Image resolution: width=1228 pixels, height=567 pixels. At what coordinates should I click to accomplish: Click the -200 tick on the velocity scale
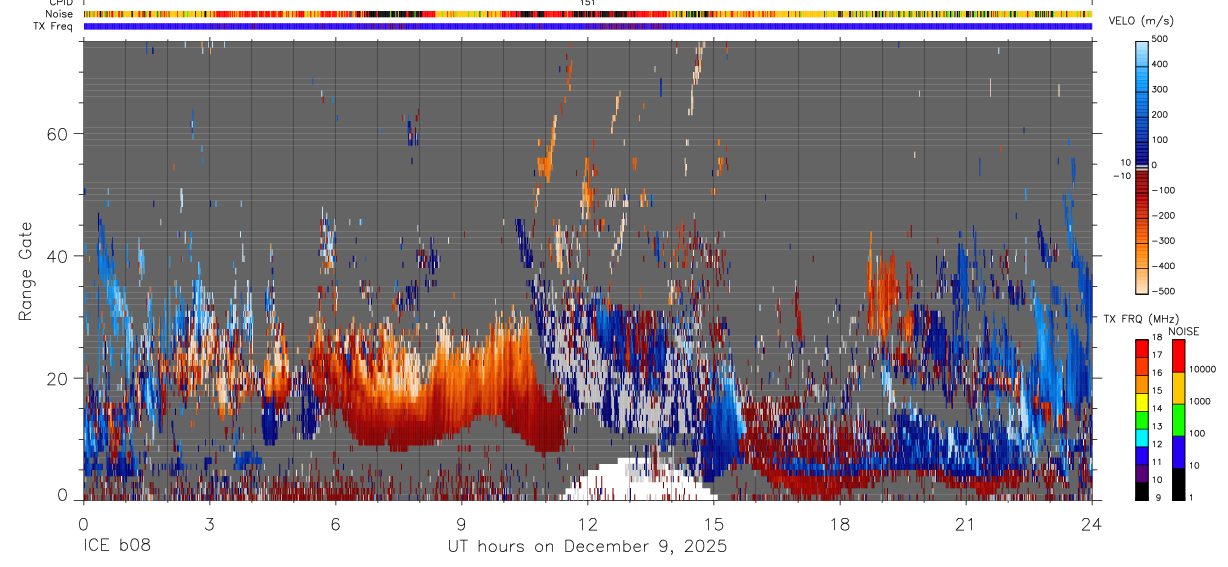1166,216
